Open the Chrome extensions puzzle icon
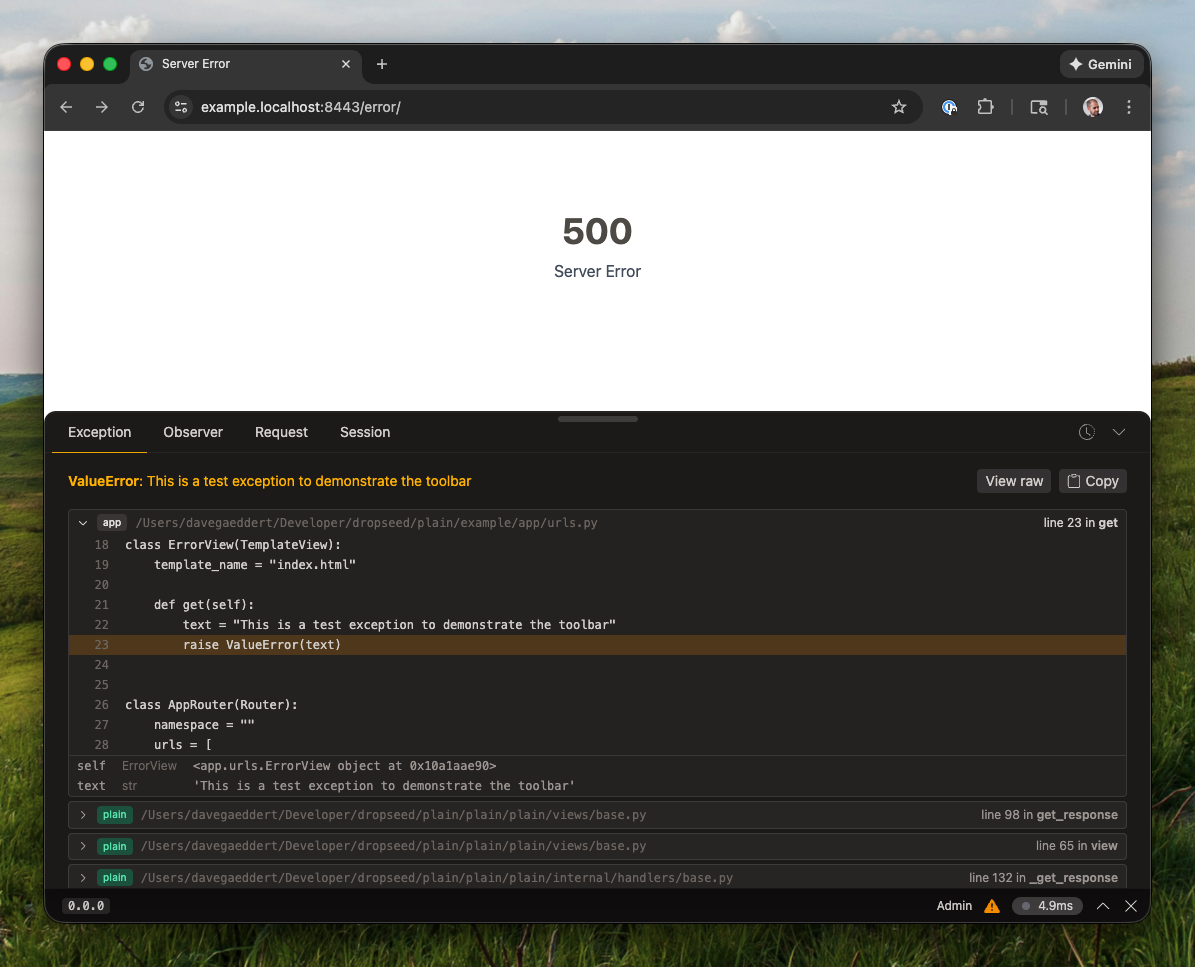This screenshot has width=1195, height=967. [985, 107]
